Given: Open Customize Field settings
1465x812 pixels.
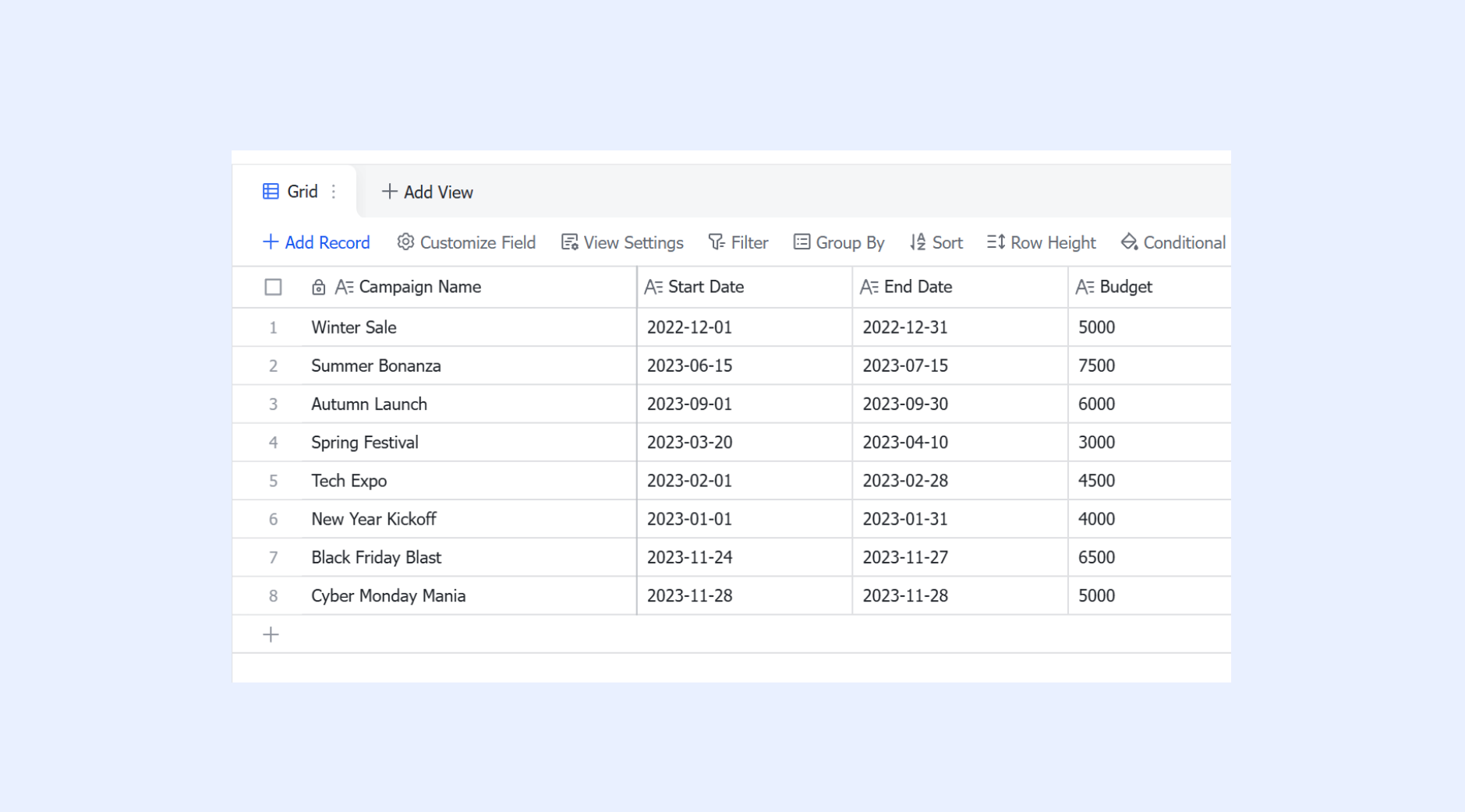Looking at the screenshot, I should click(466, 242).
